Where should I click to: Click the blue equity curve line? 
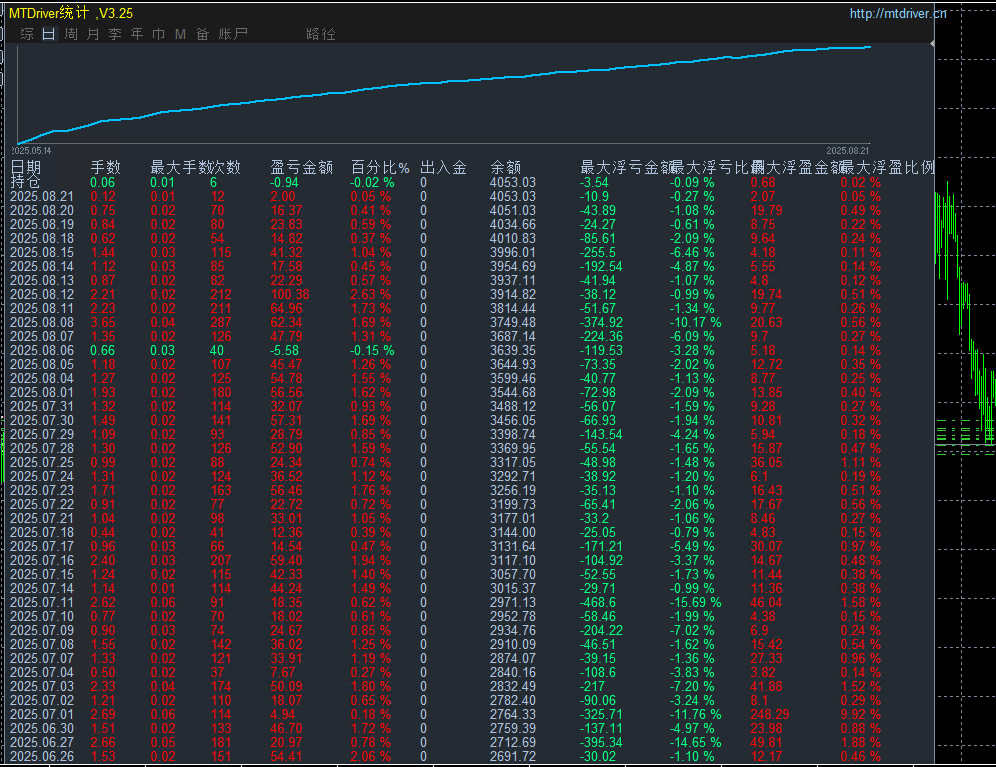[445, 82]
